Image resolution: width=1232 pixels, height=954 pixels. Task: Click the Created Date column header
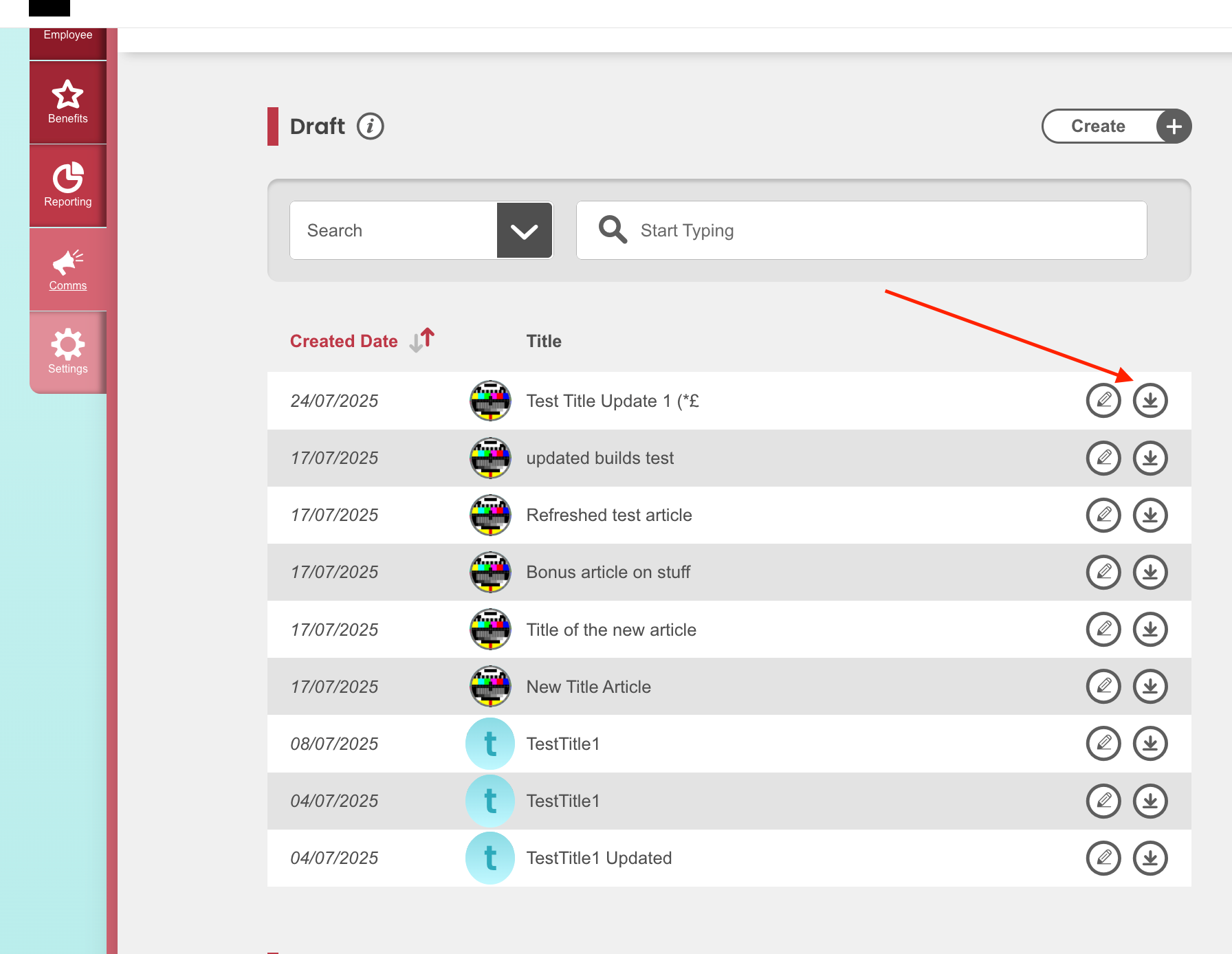coord(344,341)
